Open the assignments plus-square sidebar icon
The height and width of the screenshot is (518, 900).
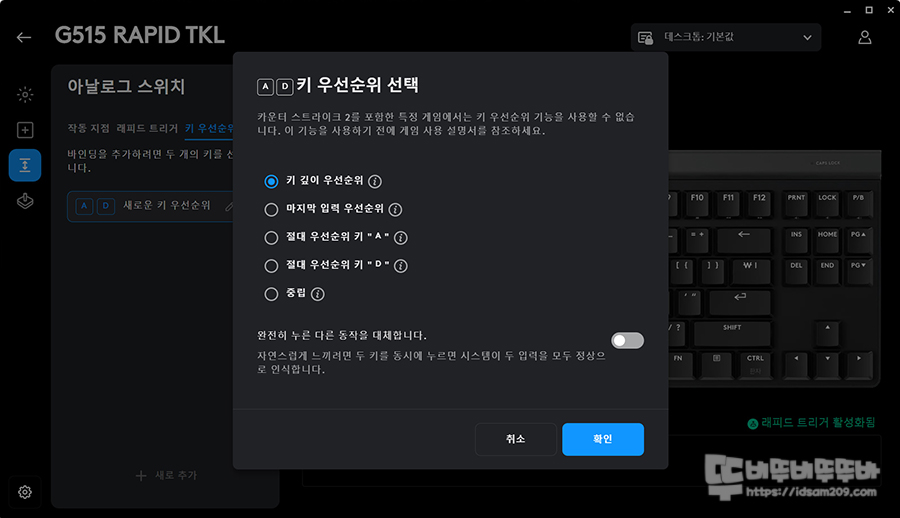[x=25, y=130]
